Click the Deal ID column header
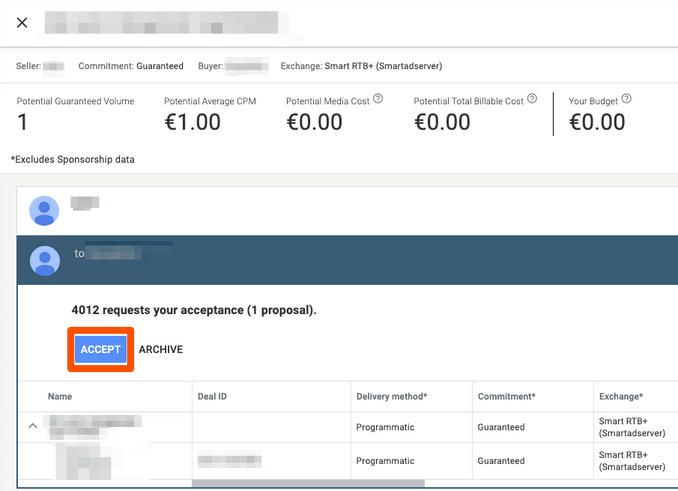678x491 pixels. [214, 397]
